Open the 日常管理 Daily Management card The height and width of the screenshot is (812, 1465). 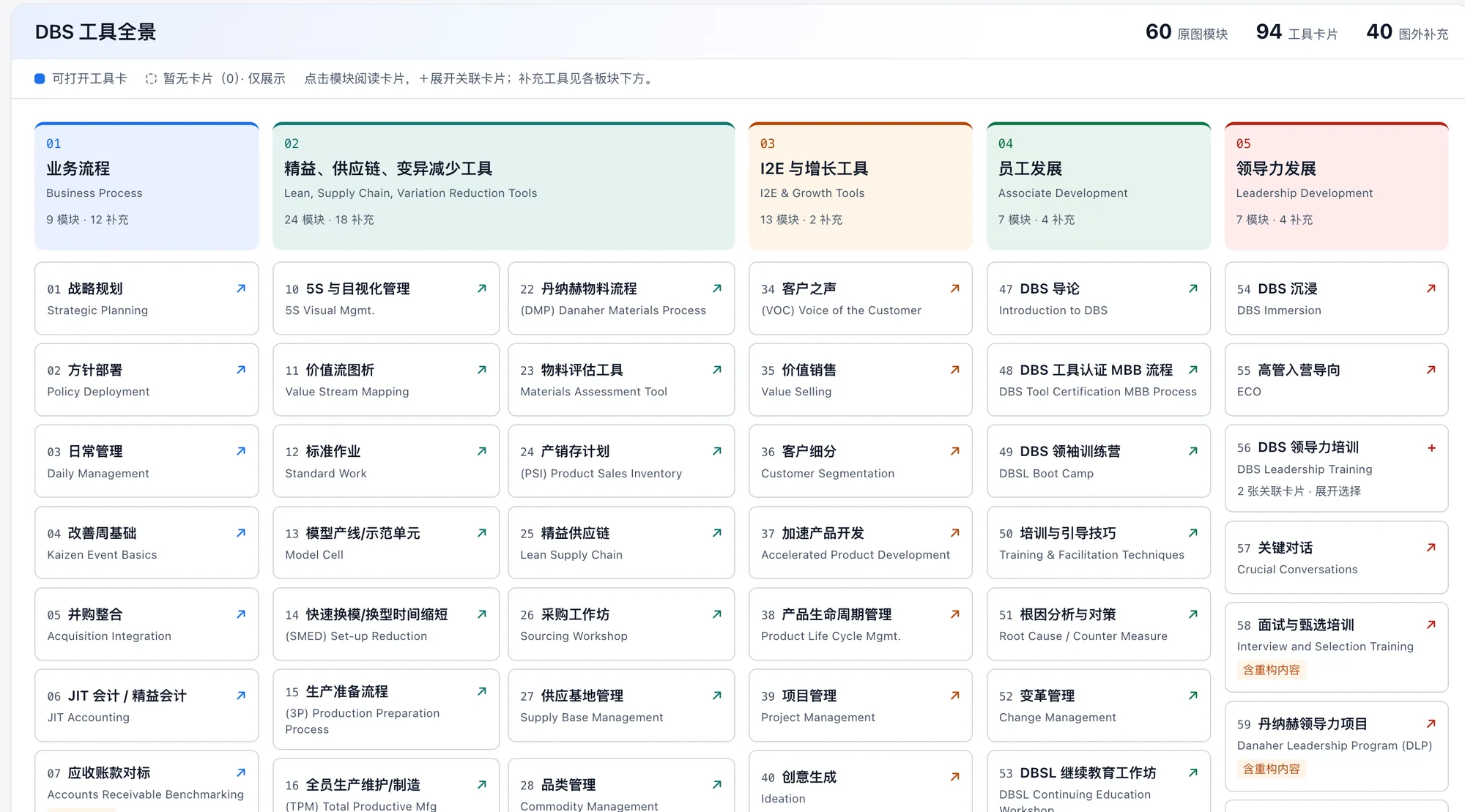[x=146, y=461]
